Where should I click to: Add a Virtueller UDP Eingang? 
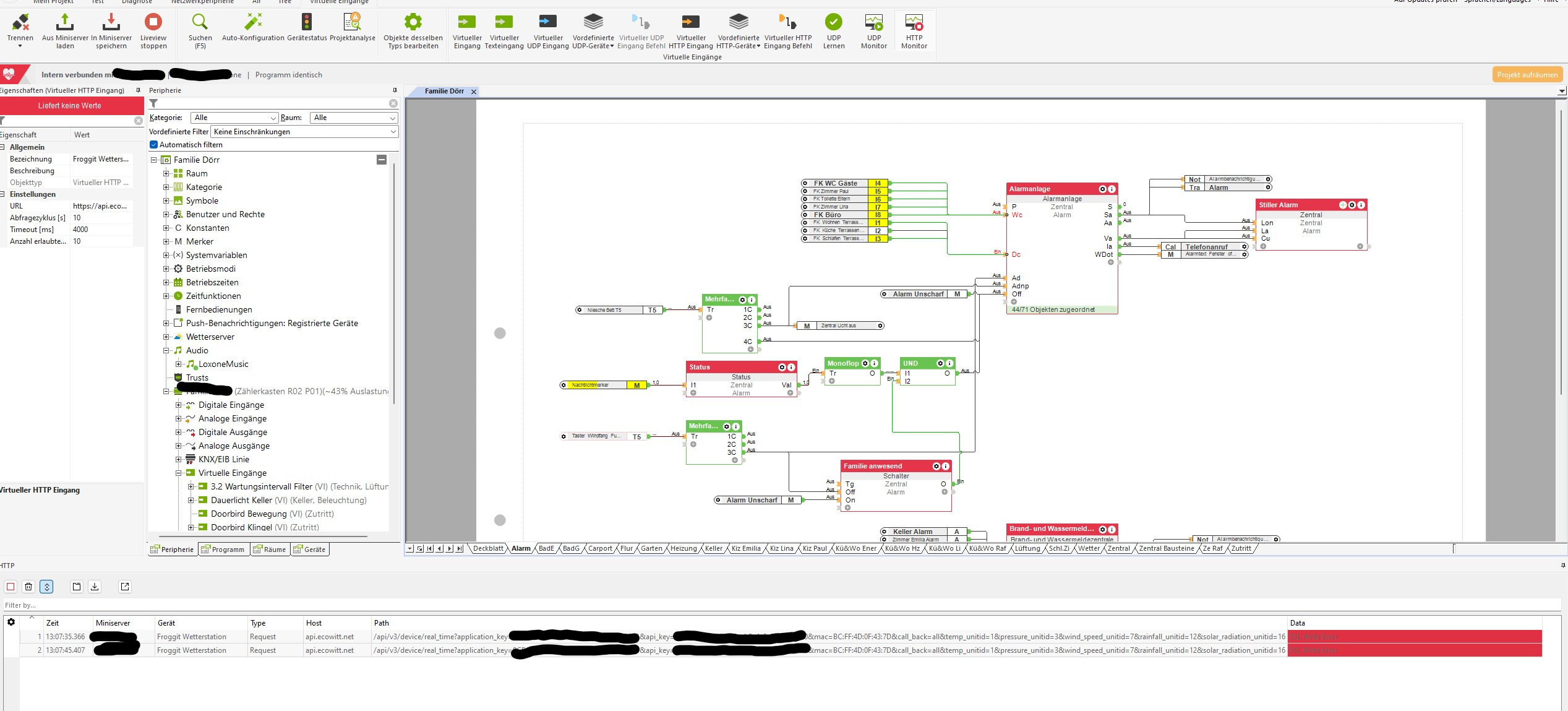tap(548, 30)
